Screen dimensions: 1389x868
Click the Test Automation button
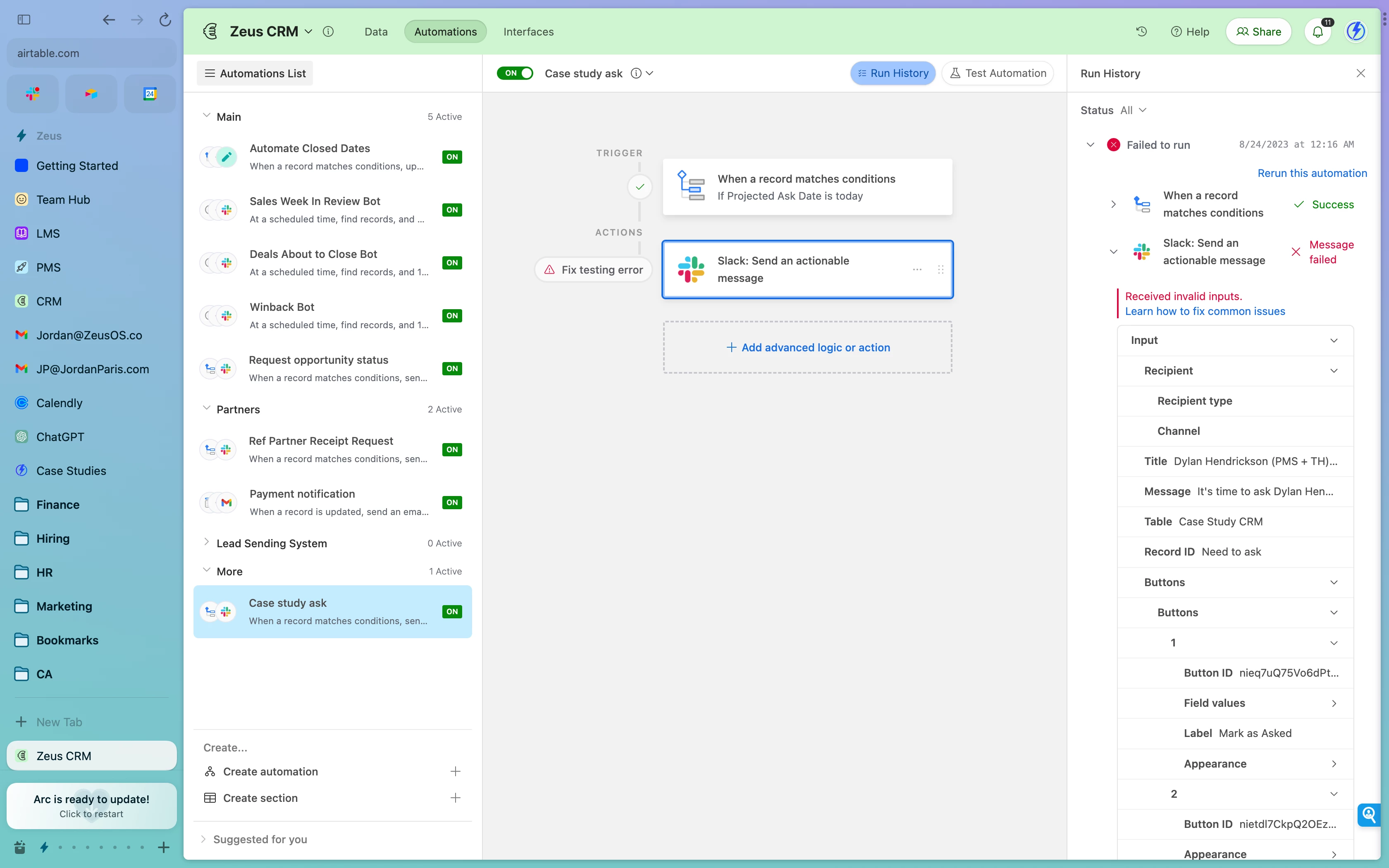[998, 74]
